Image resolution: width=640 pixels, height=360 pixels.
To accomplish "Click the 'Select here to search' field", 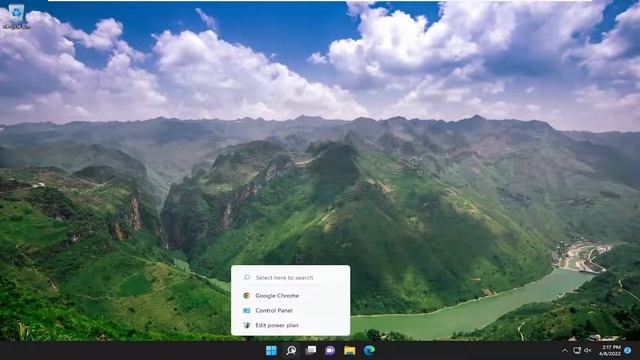I will click(291, 278).
